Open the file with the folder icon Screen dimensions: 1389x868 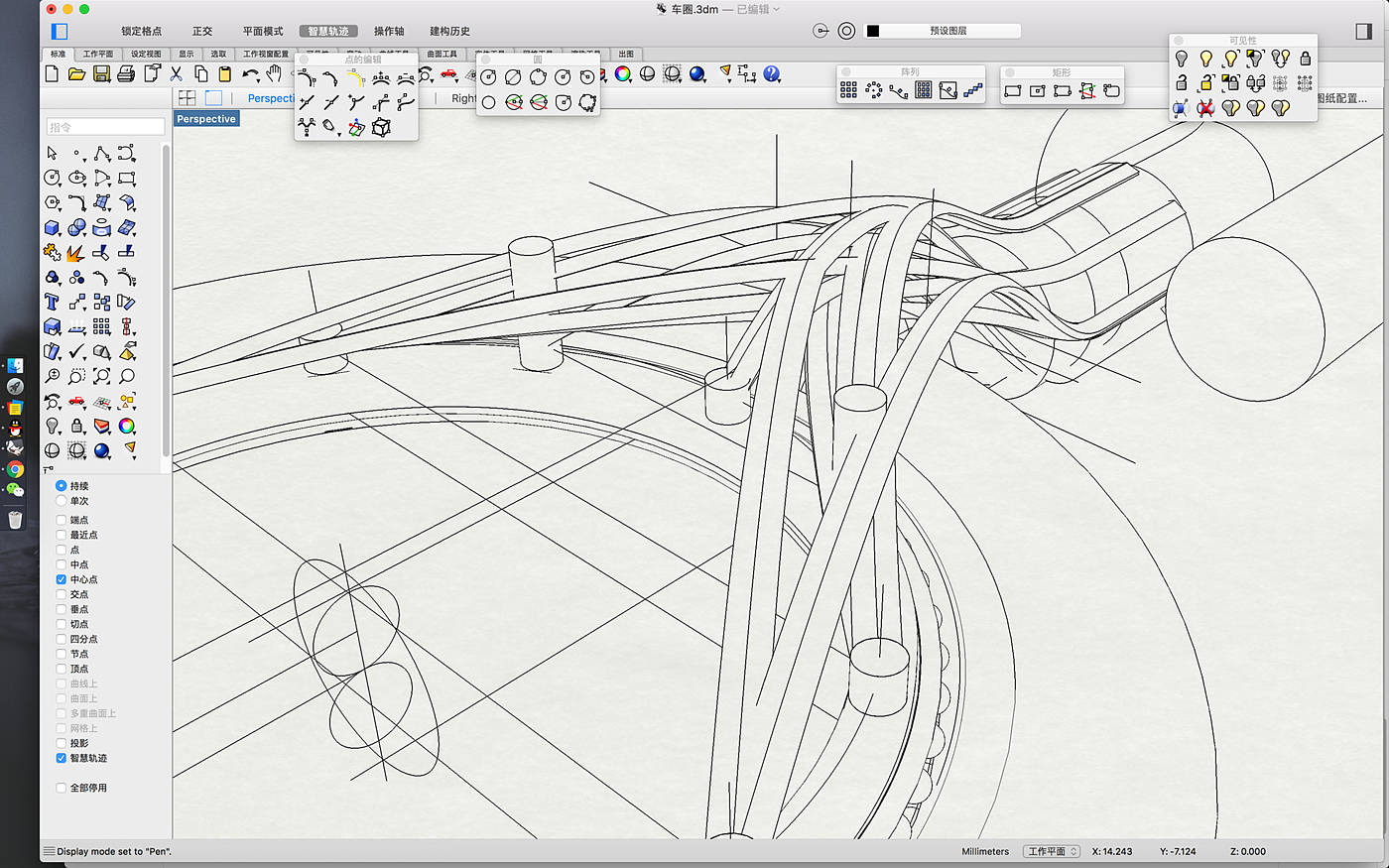(x=76, y=74)
